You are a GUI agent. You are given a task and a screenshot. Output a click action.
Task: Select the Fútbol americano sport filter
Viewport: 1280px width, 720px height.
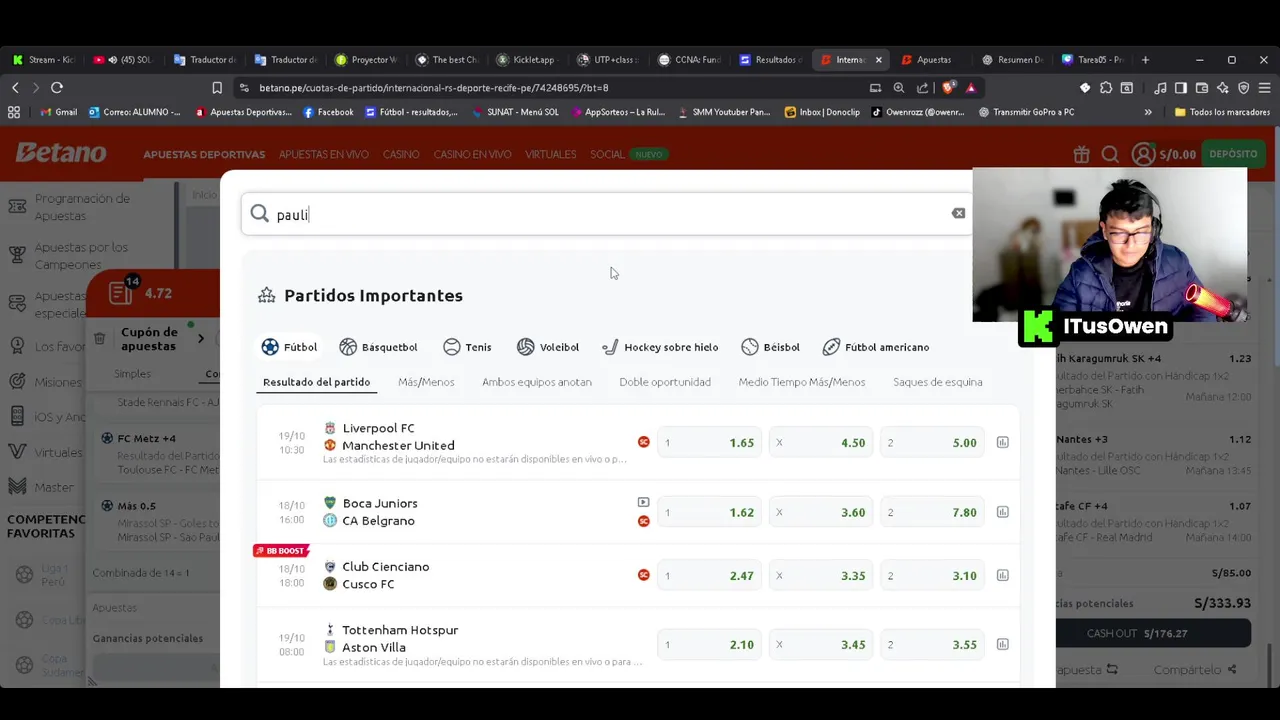876,347
